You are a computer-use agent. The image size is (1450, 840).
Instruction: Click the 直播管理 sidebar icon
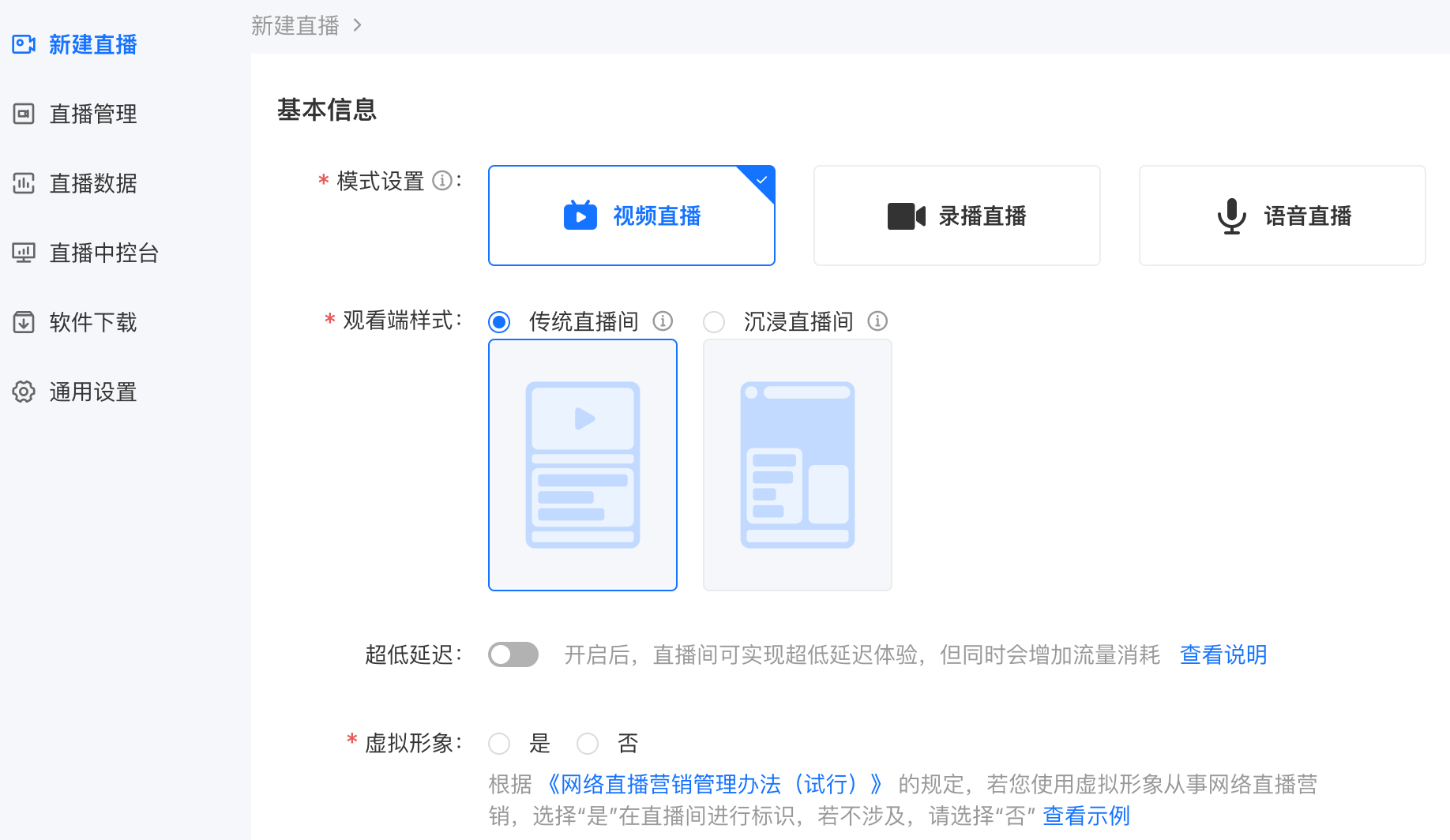24,114
